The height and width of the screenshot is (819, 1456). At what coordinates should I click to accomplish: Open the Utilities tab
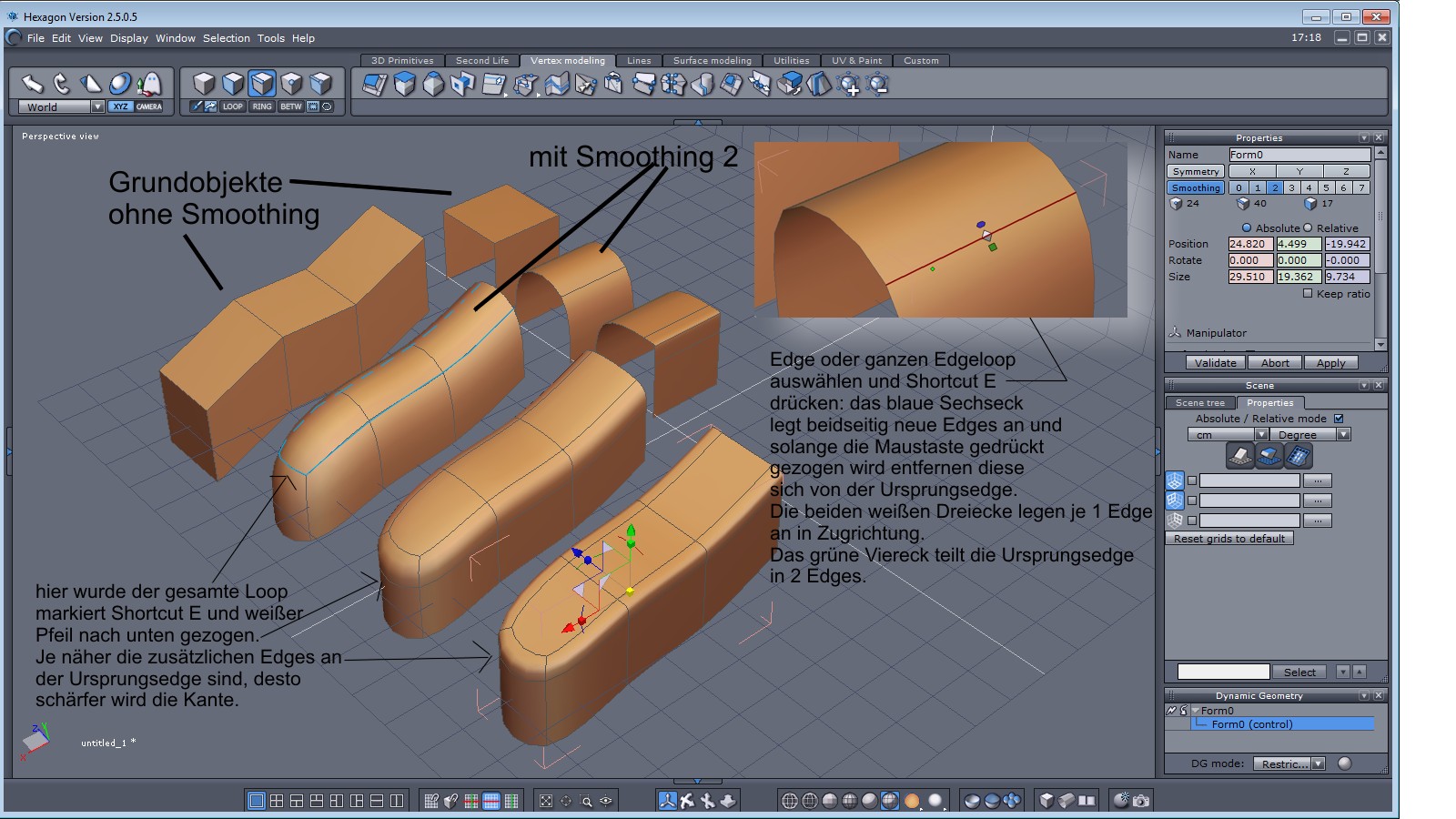[x=792, y=61]
